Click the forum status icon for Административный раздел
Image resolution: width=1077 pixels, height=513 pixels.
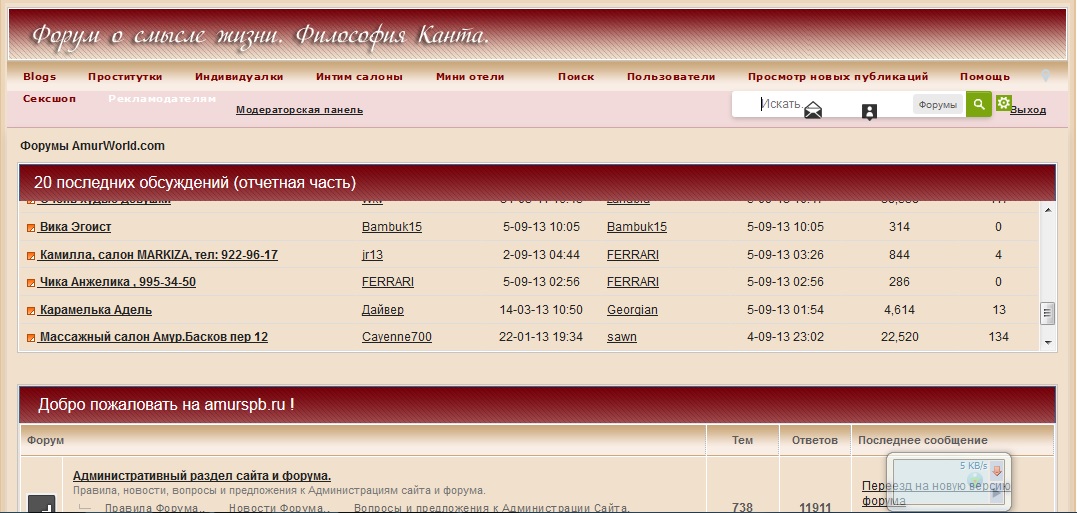pos(42,506)
